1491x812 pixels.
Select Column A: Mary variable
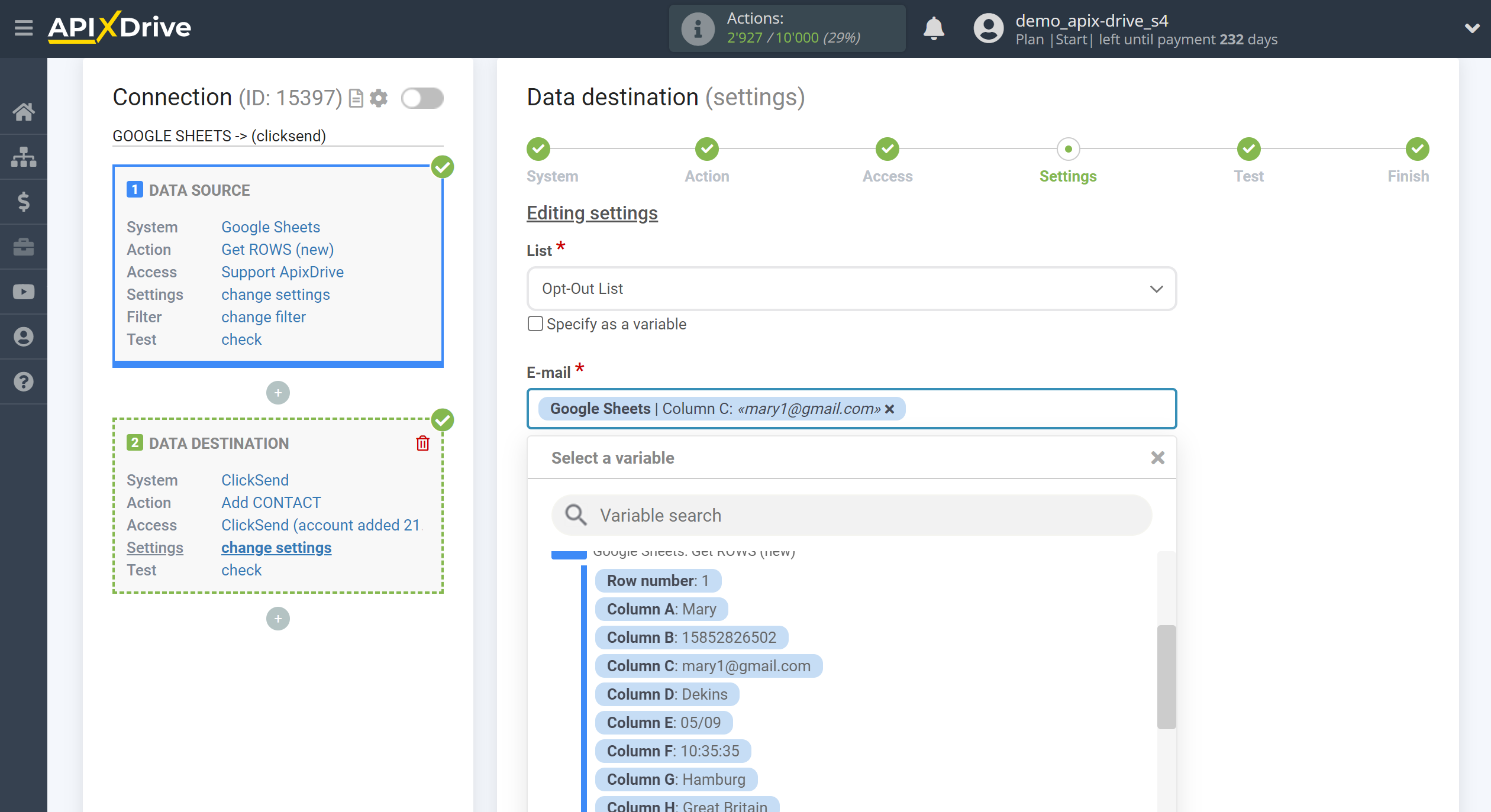661,609
